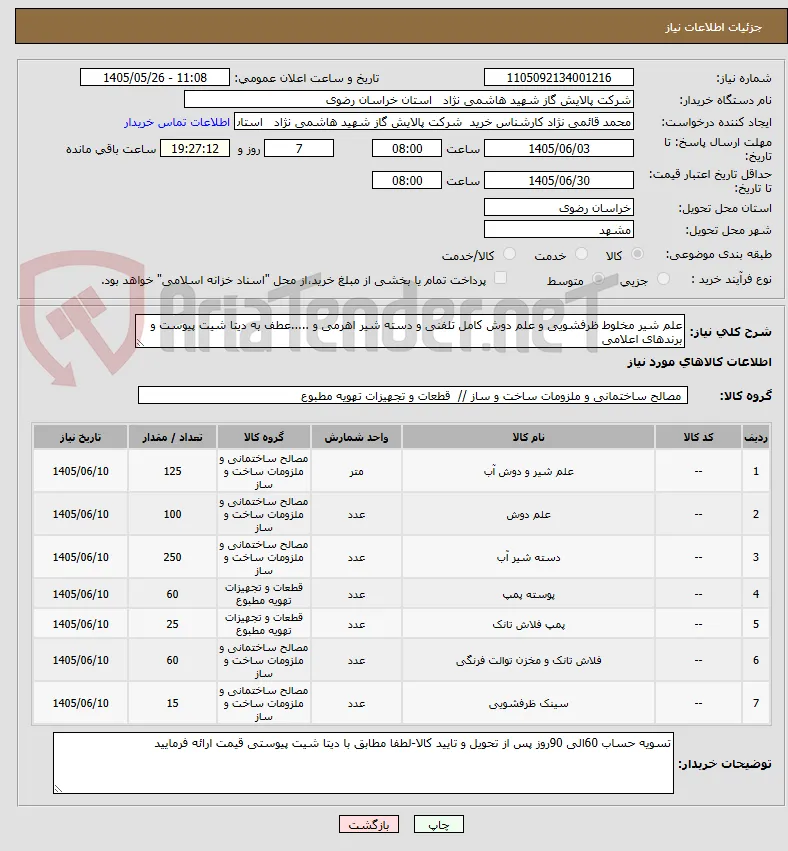Click the remaining time field 19:27:12
Viewport: 788px width, 851px height.
point(195,148)
